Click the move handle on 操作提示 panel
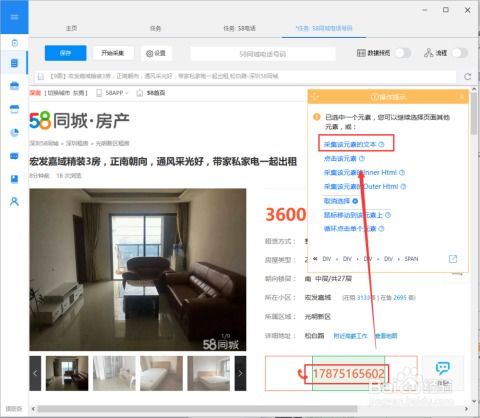480x418 pixels. (x=315, y=97)
